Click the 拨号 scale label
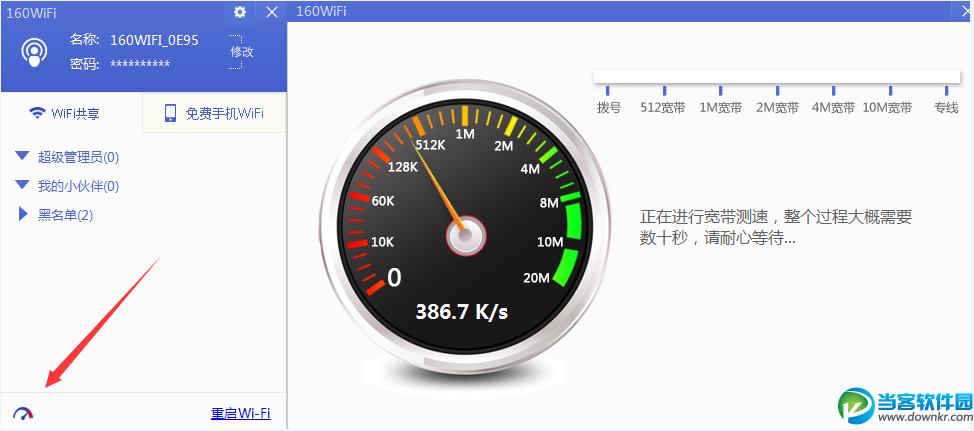The height and width of the screenshot is (431, 974). (609, 108)
